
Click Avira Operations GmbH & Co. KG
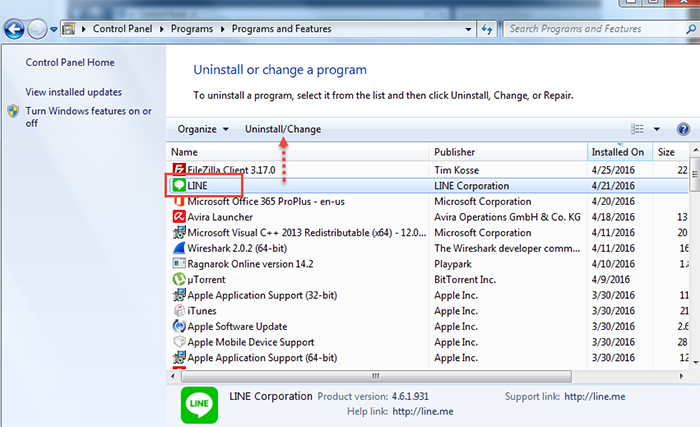(508, 217)
